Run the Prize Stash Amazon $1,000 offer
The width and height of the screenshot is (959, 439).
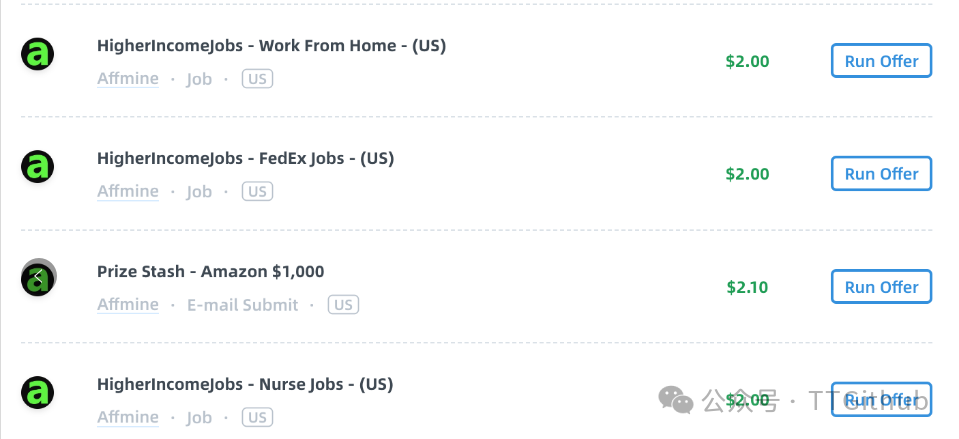[x=881, y=287]
